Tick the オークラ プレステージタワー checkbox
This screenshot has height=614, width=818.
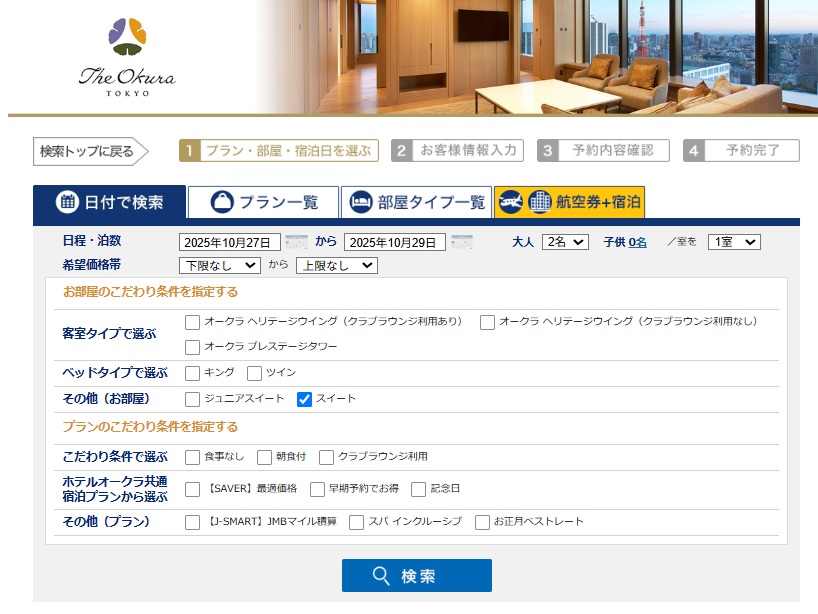click(193, 347)
